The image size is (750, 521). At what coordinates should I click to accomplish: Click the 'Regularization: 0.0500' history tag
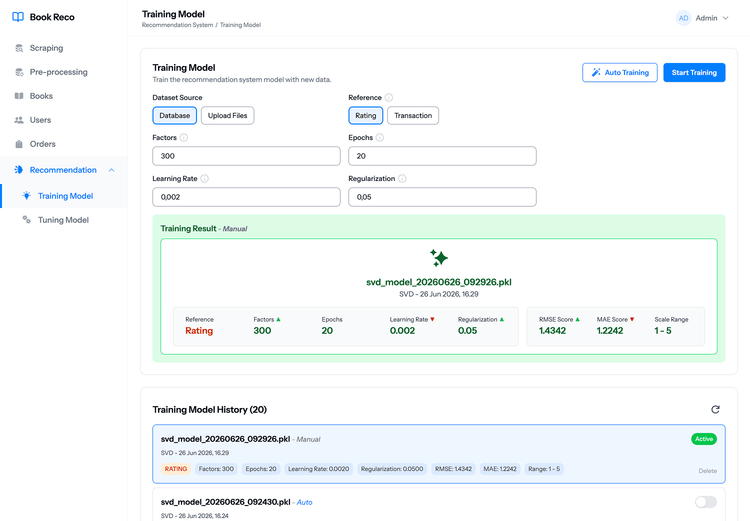click(392, 469)
